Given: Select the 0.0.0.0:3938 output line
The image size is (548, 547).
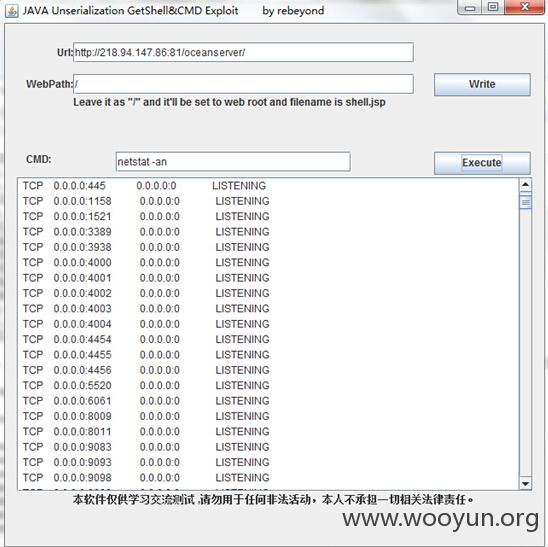Looking at the screenshot, I should (146, 247).
